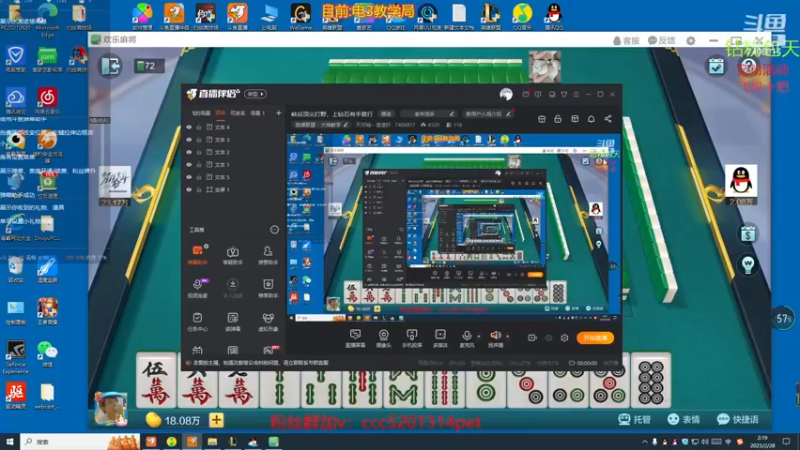Open the Windows Start menu
The width and height of the screenshot is (800, 450).
click(10, 441)
